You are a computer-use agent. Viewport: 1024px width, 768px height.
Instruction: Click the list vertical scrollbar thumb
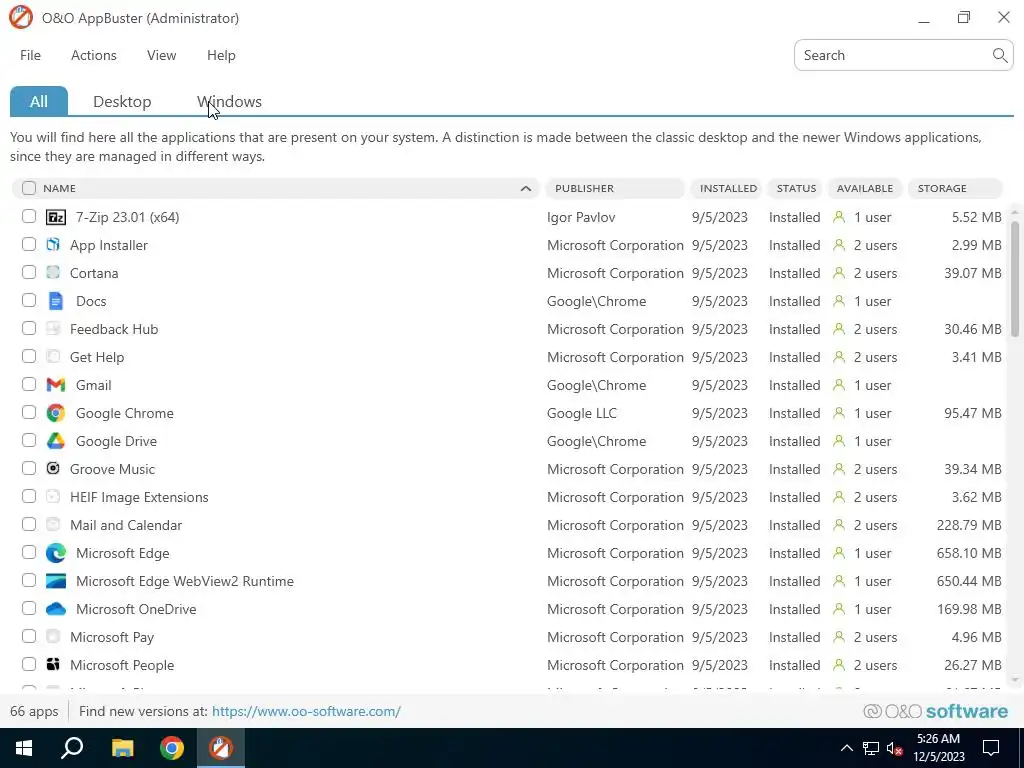pyautogui.click(x=1015, y=279)
